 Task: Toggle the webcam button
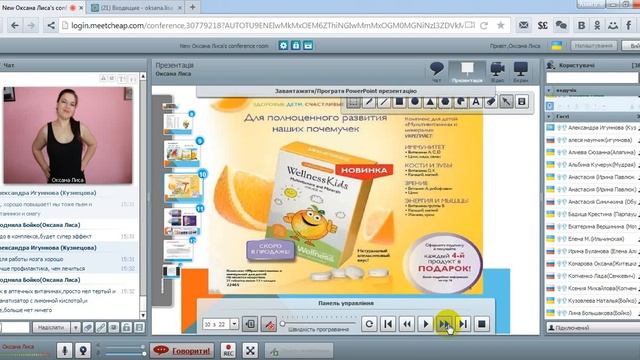(83, 350)
